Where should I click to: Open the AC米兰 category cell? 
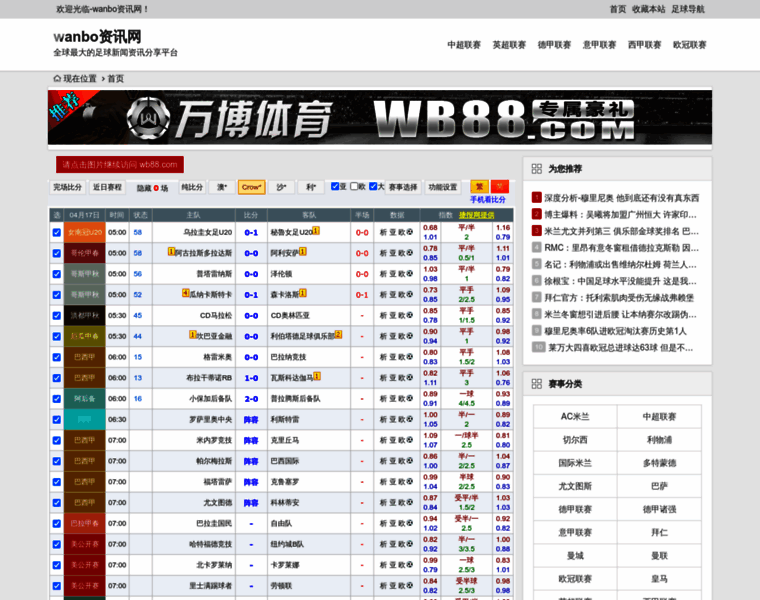(x=575, y=416)
